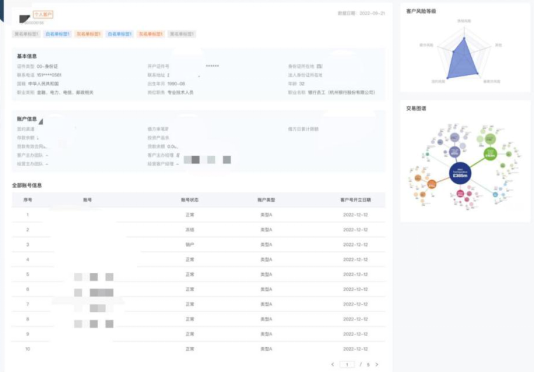Screen dimensions: 534x373
Task: Click the 全部账号信息 table title
Action: coord(27,185)
